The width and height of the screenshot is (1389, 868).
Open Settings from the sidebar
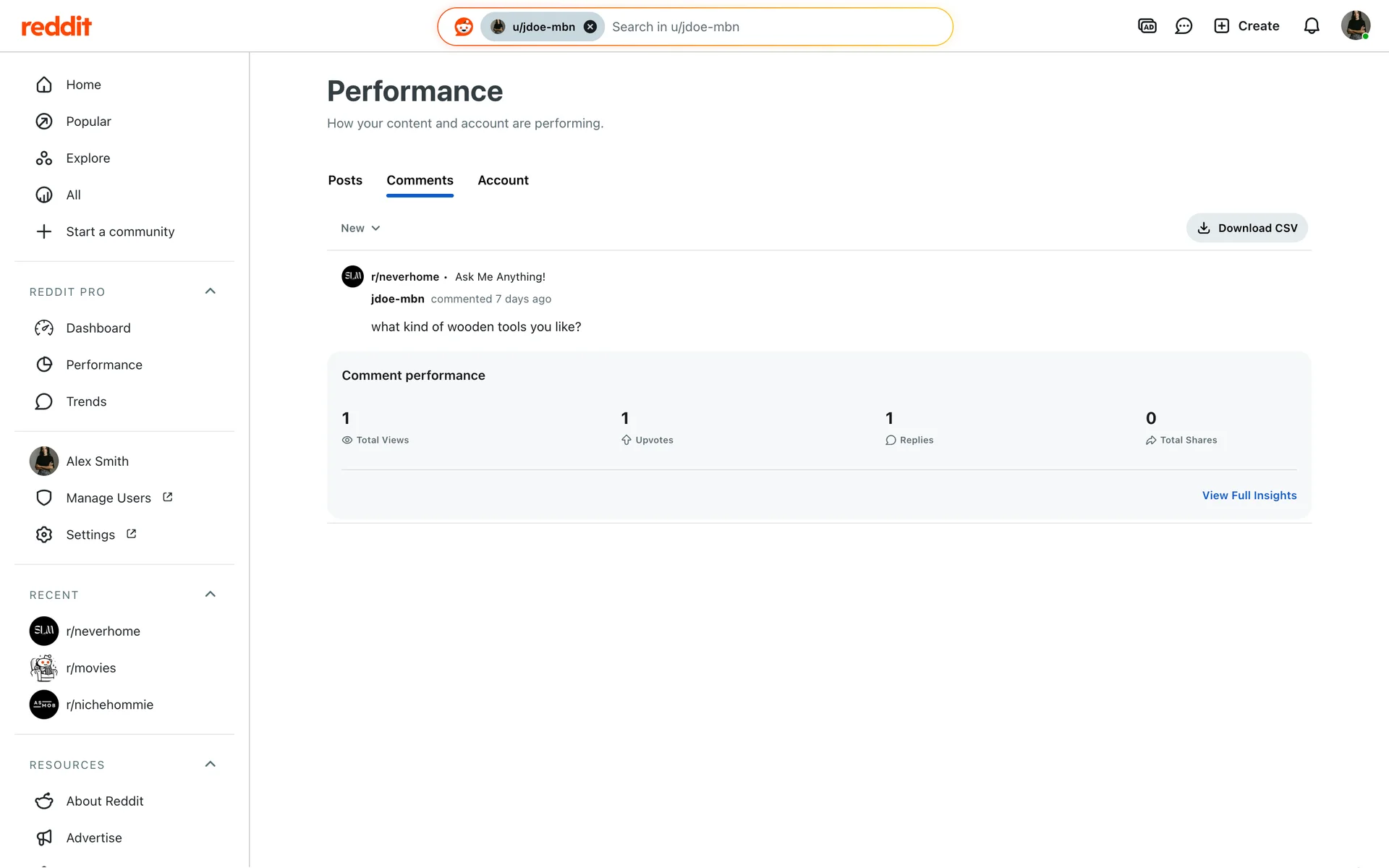[x=90, y=535]
